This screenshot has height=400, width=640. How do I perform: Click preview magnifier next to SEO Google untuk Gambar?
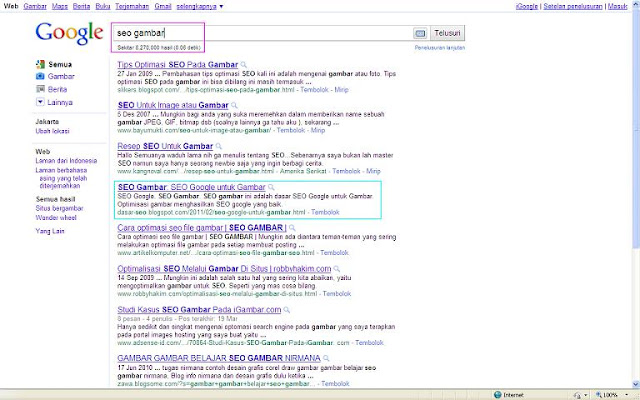[x=271, y=187]
